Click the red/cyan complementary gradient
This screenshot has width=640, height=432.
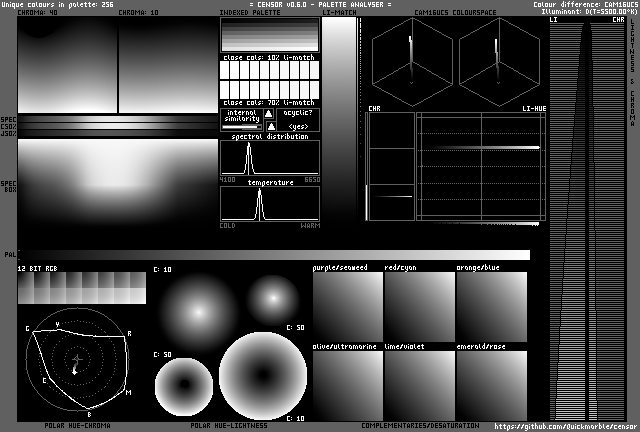tap(419, 306)
